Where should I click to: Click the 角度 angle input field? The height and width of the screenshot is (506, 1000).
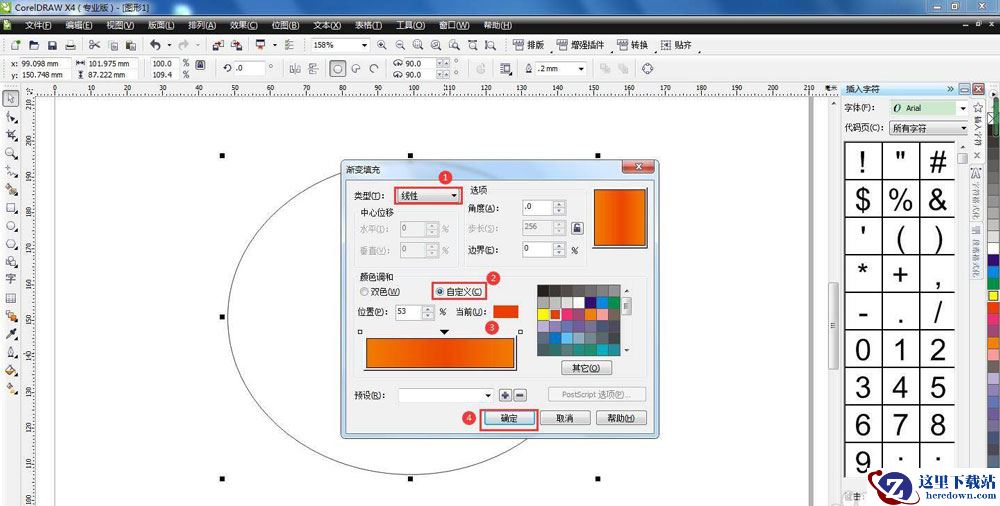[536, 208]
